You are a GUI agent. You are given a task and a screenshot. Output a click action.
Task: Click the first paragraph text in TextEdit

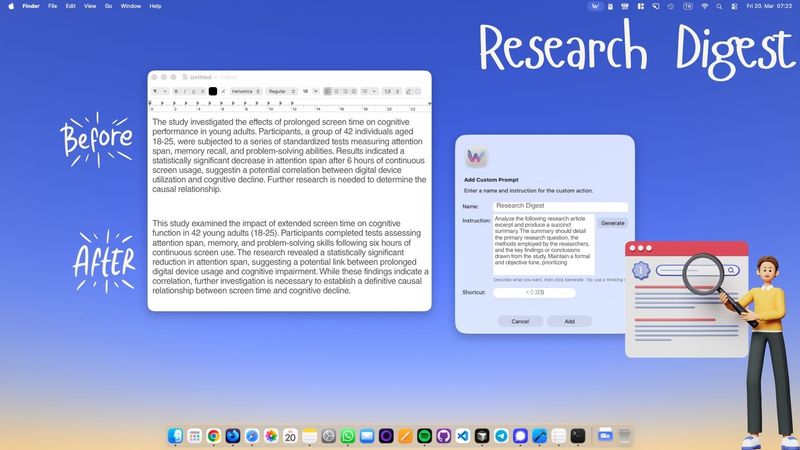289,156
